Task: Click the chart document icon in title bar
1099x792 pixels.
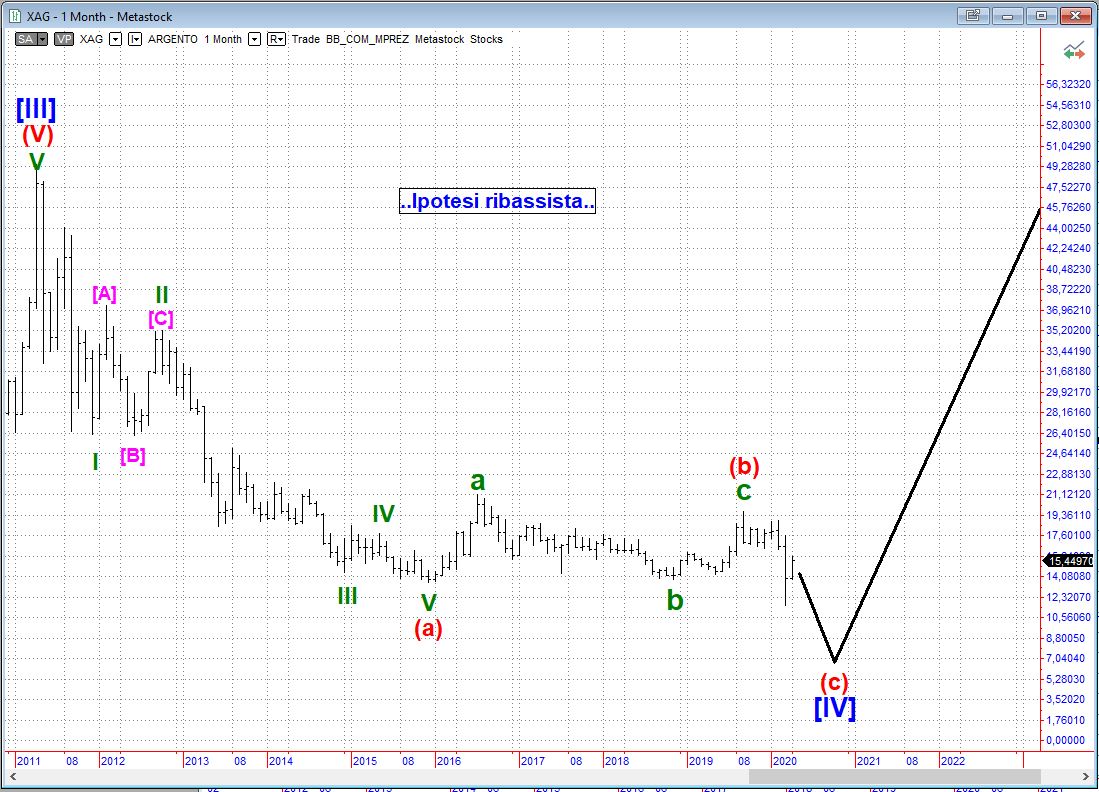Action: (16, 16)
